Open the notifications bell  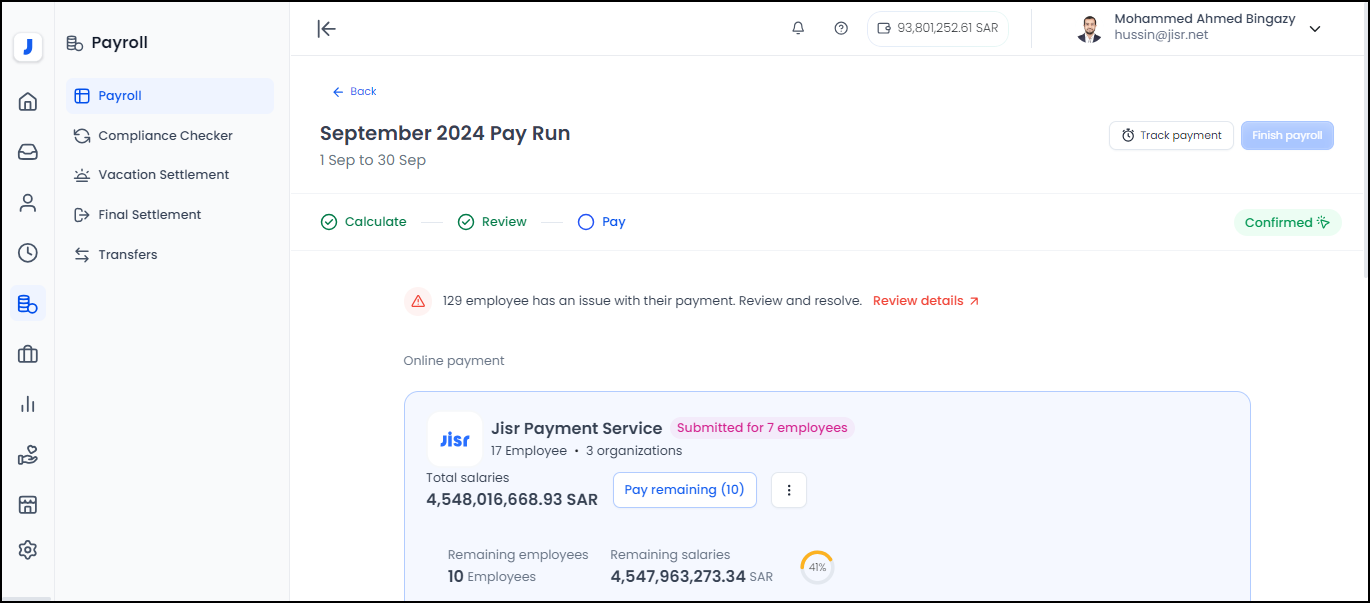tap(798, 28)
